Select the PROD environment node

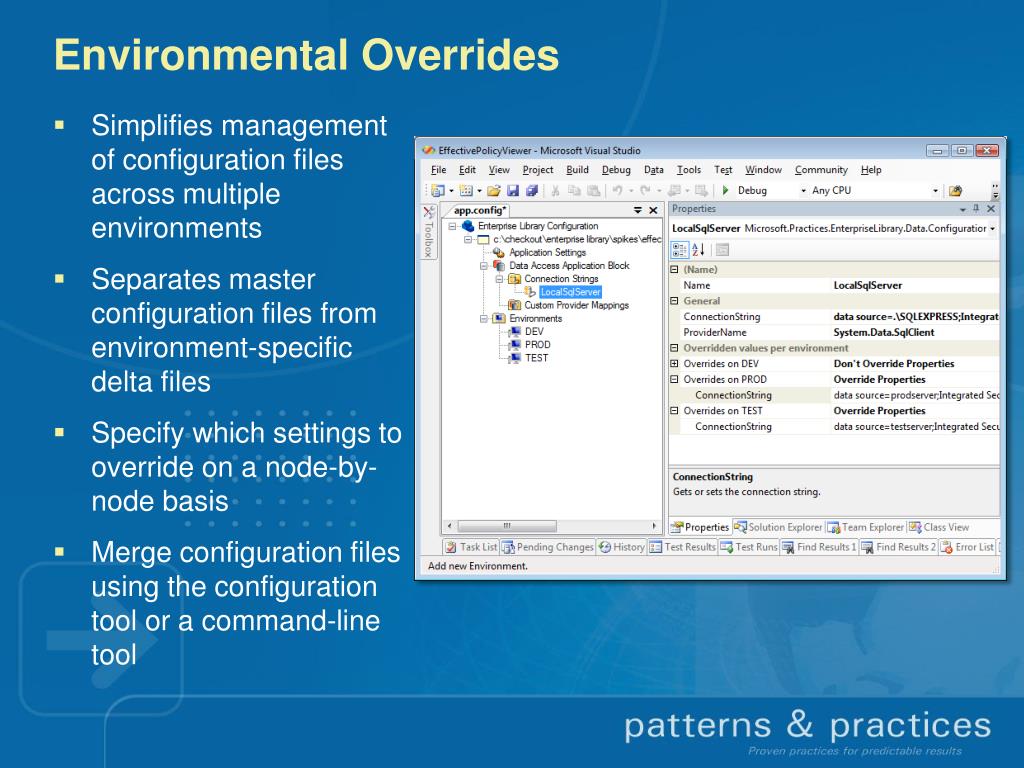click(x=537, y=345)
